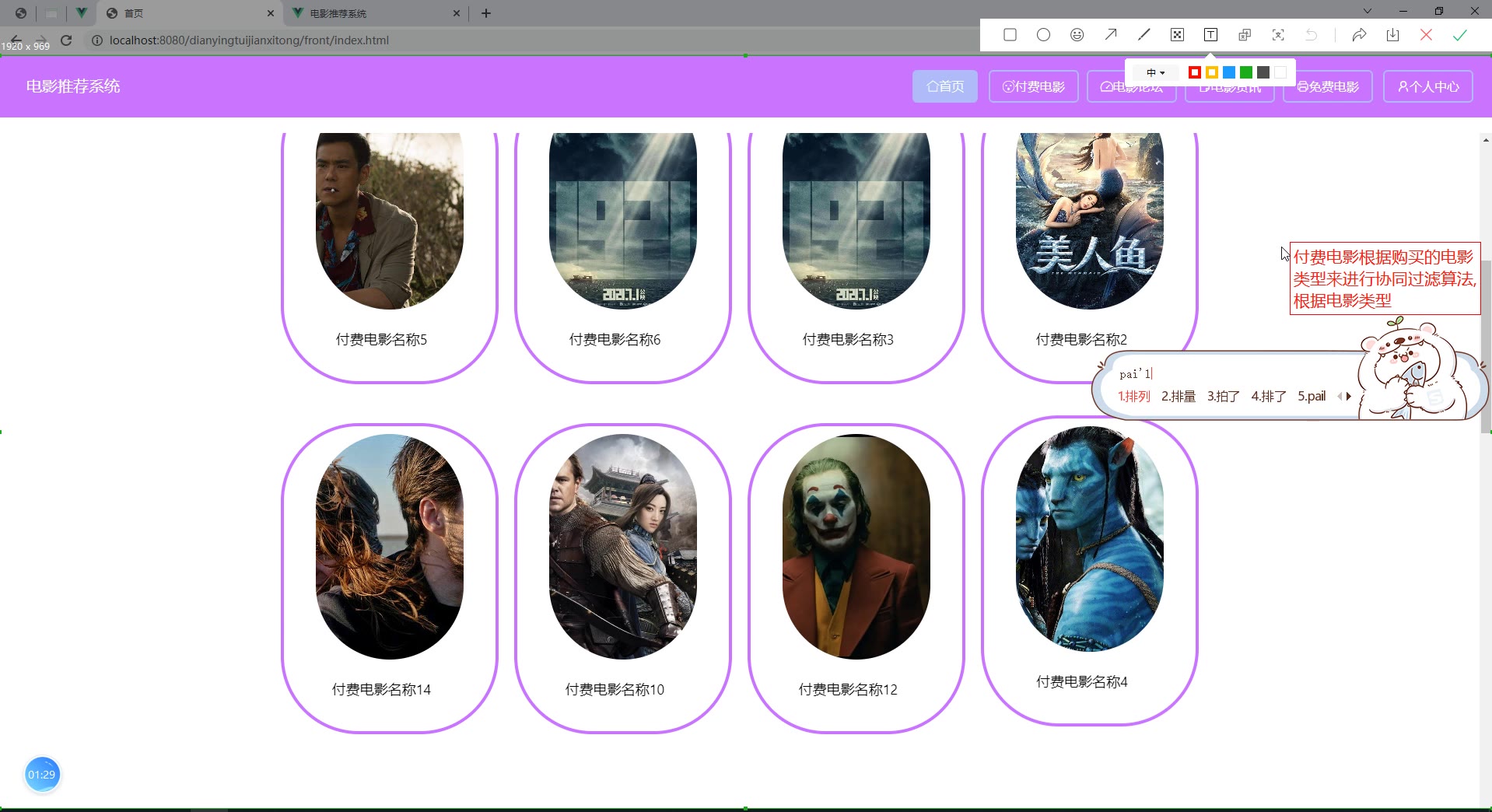Confirm the screenshot with the green check
The image size is (1492, 812).
1459,35
